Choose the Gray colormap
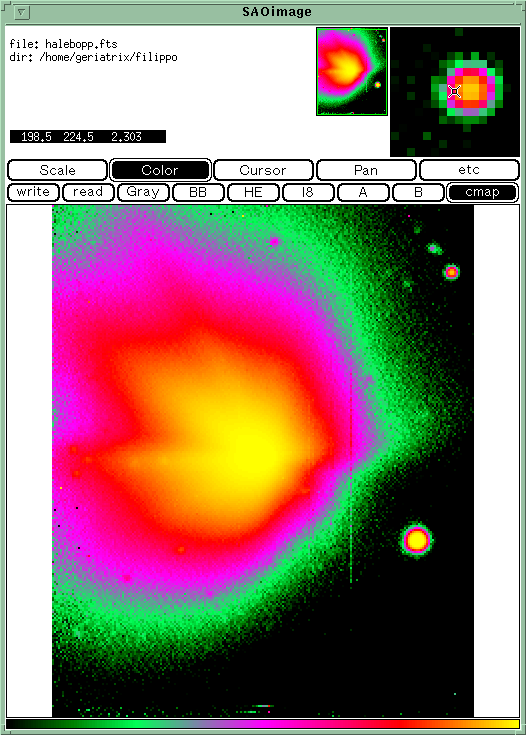This screenshot has height=735, width=526. (x=143, y=192)
